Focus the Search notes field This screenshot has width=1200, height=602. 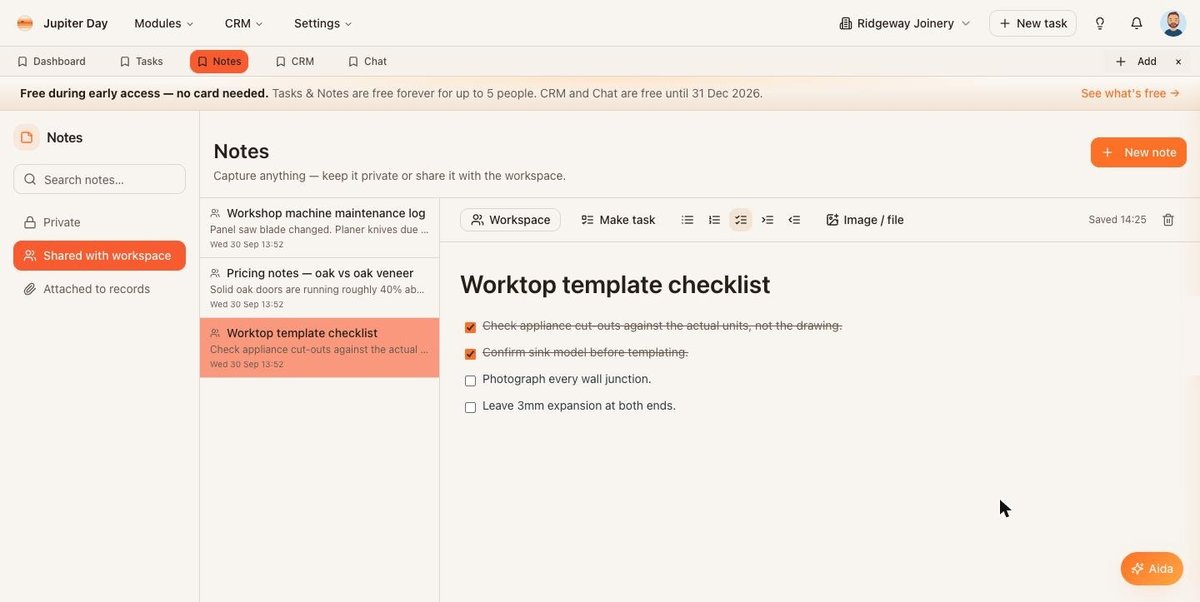99,179
